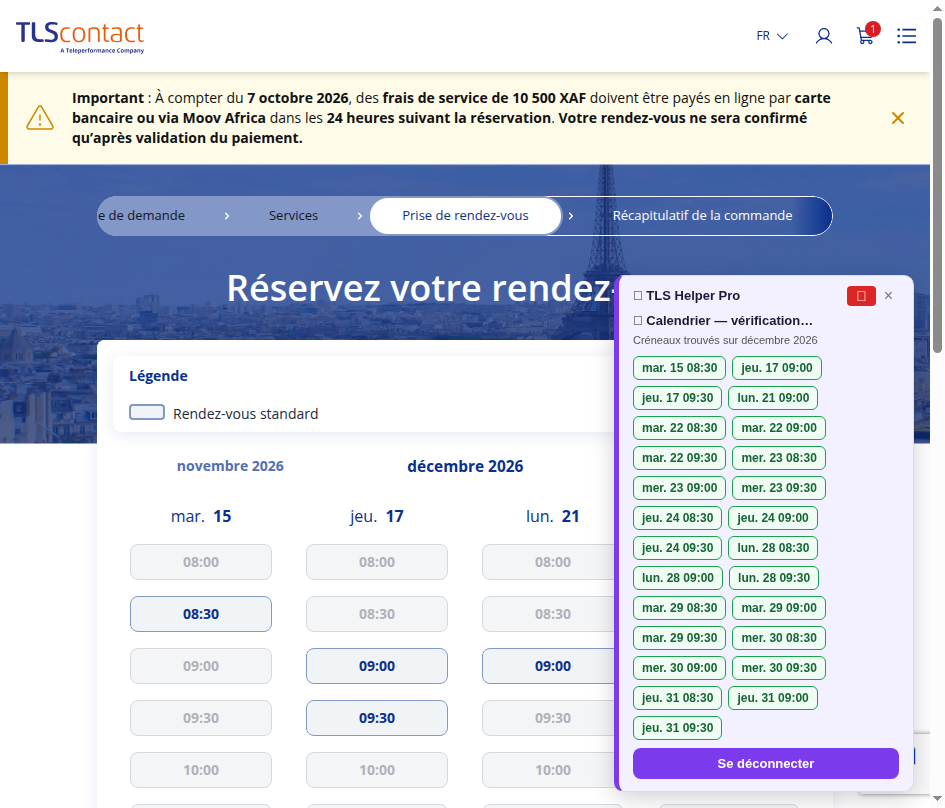Switch calendar to novembre 2026
Screen dimensions: 945x808
pyautogui.click(x=230, y=466)
